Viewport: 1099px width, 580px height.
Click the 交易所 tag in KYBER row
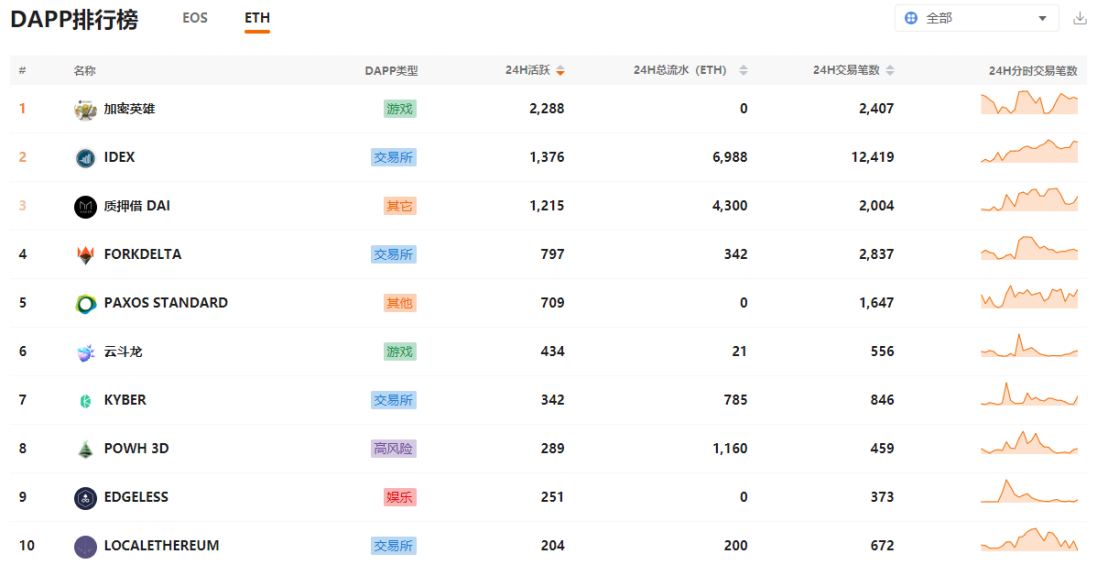point(394,400)
